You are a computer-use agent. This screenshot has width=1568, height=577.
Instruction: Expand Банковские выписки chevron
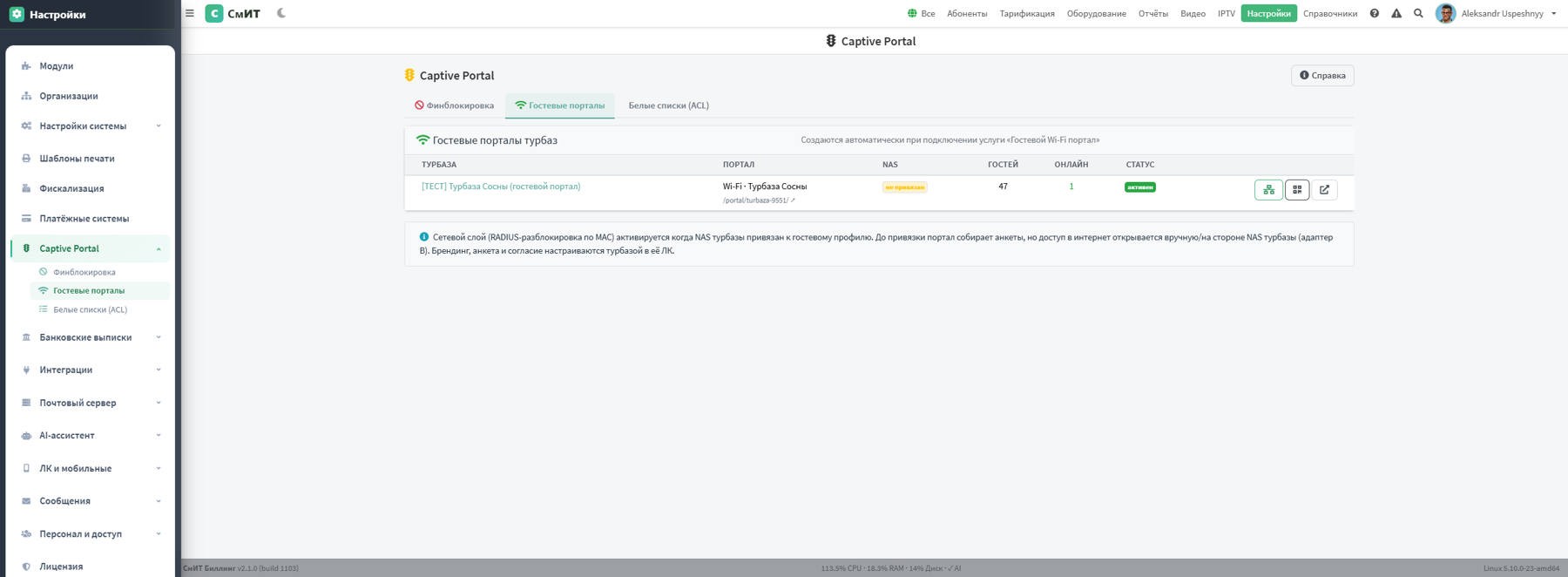pos(159,337)
